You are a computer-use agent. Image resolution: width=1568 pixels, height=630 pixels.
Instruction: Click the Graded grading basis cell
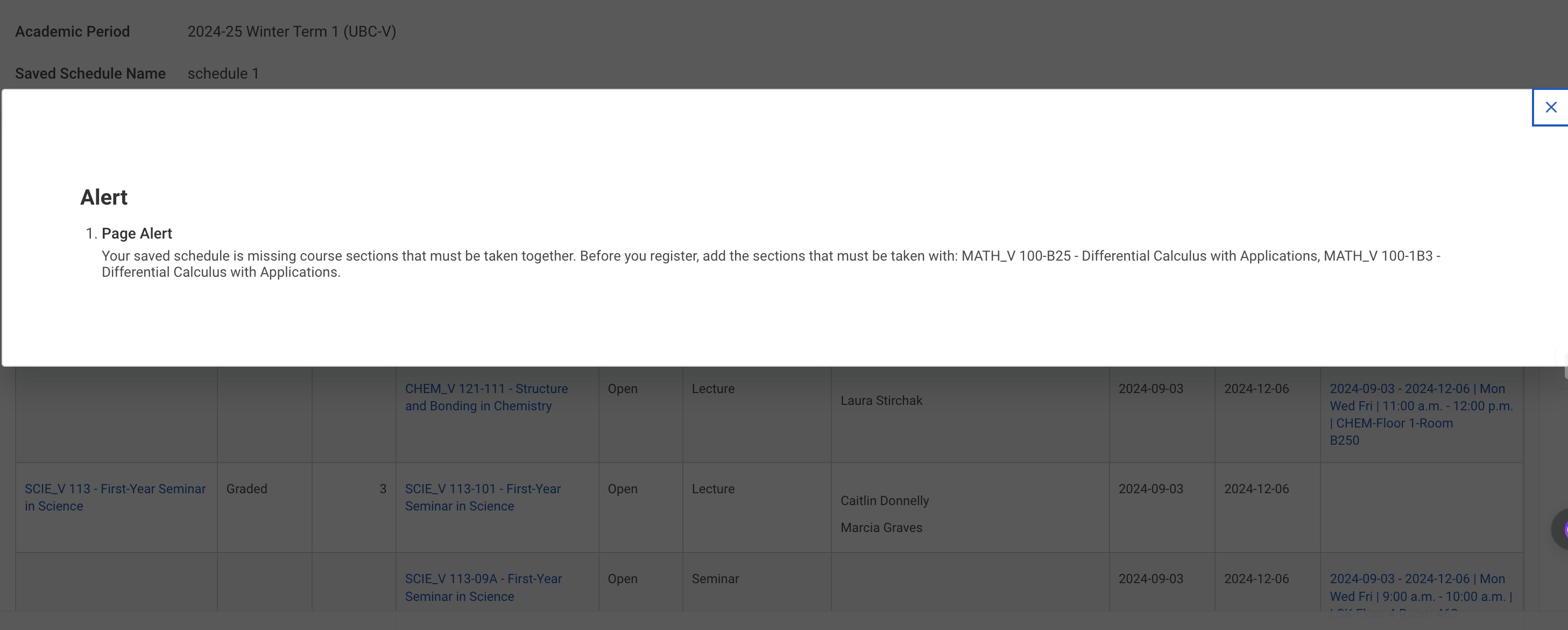point(246,488)
